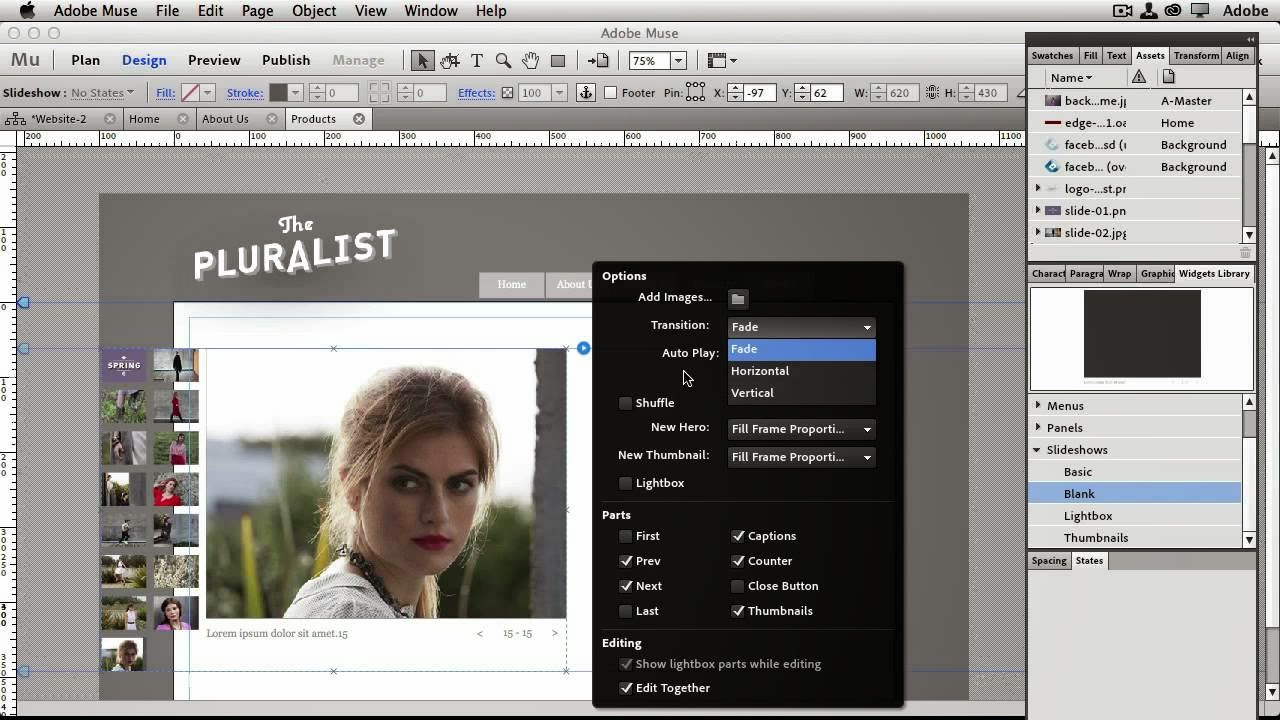Open the Fill color dropdown arrow
Image resolution: width=1280 pixels, height=720 pixels.
tap(207, 93)
